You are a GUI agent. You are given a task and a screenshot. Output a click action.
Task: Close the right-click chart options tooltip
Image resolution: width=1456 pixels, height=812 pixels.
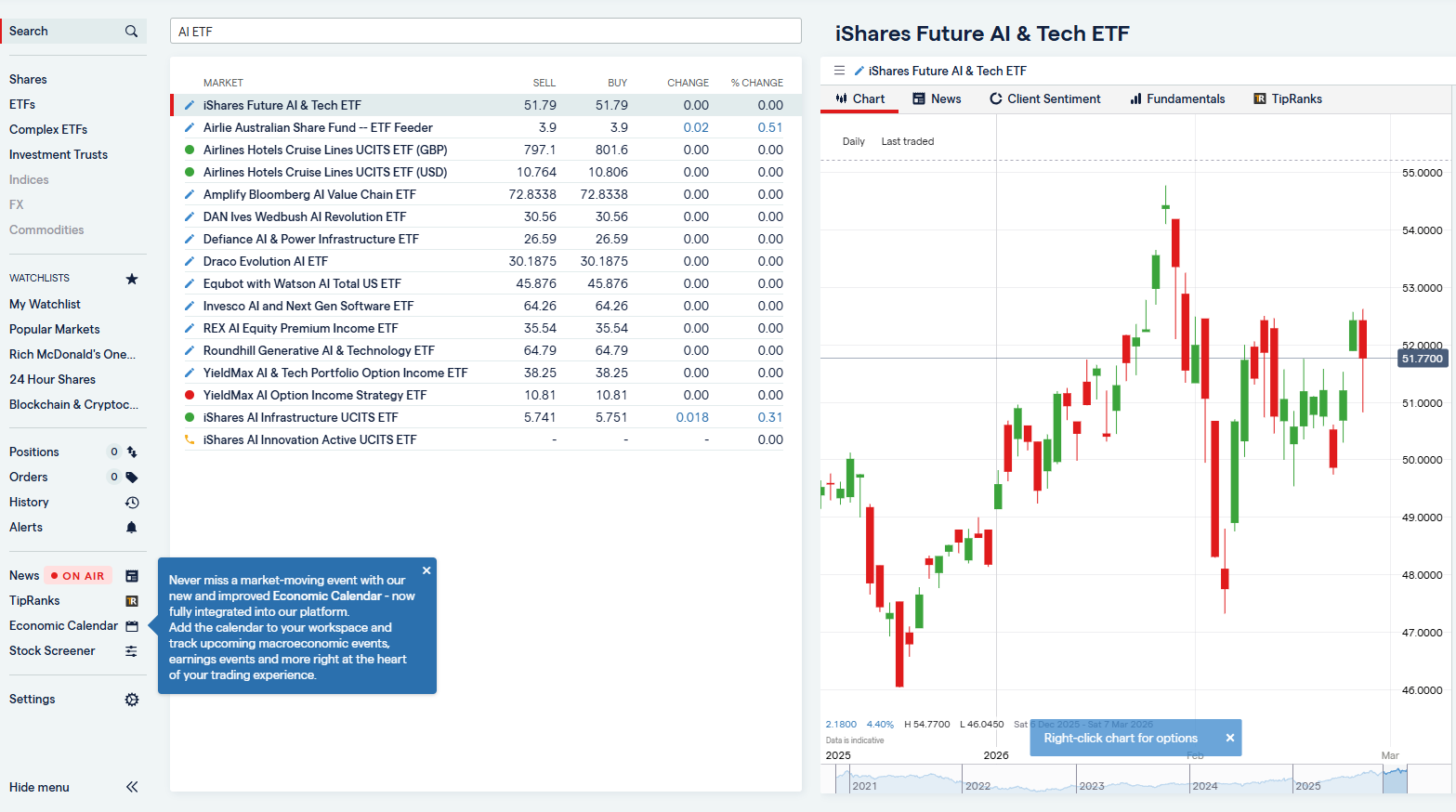pos(1229,737)
